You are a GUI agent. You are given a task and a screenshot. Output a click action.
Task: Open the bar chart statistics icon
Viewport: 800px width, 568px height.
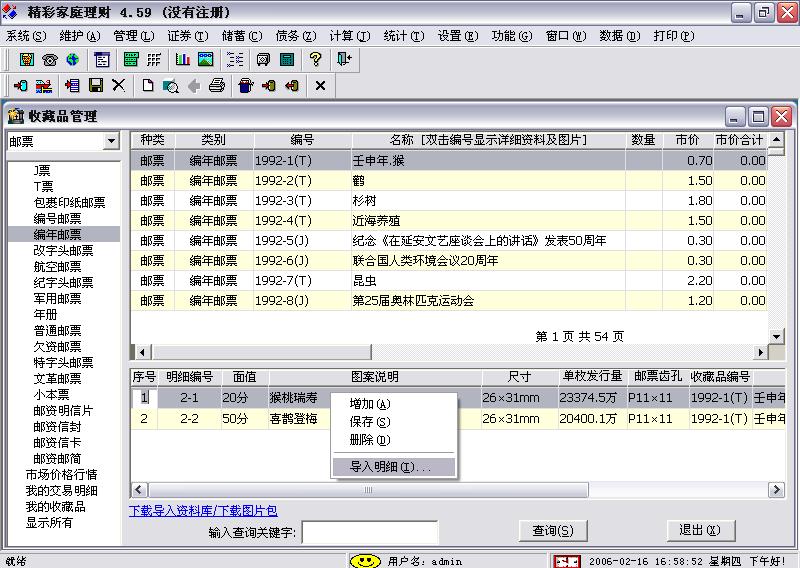(183, 60)
